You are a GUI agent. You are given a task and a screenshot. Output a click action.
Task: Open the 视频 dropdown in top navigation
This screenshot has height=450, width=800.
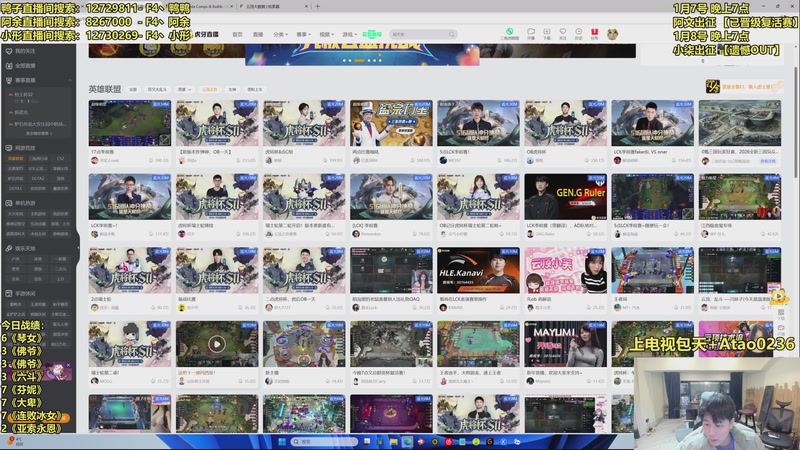326,35
